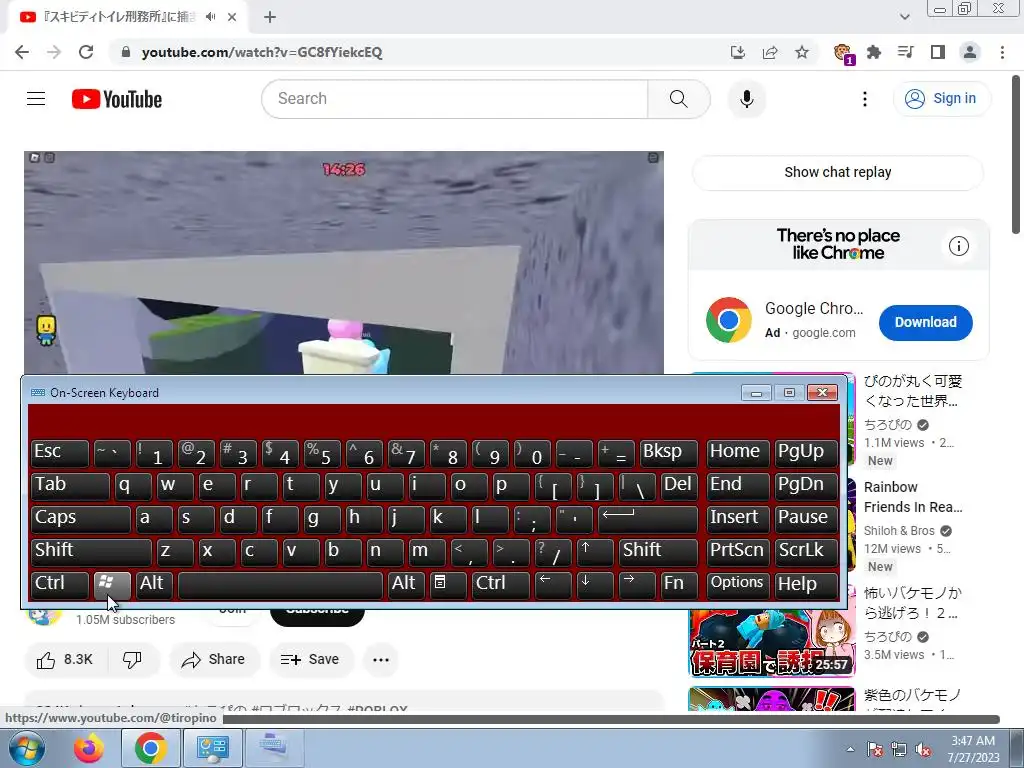Click the Share button under video
The height and width of the screenshot is (768, 1024).
click(x=213, y=660)
